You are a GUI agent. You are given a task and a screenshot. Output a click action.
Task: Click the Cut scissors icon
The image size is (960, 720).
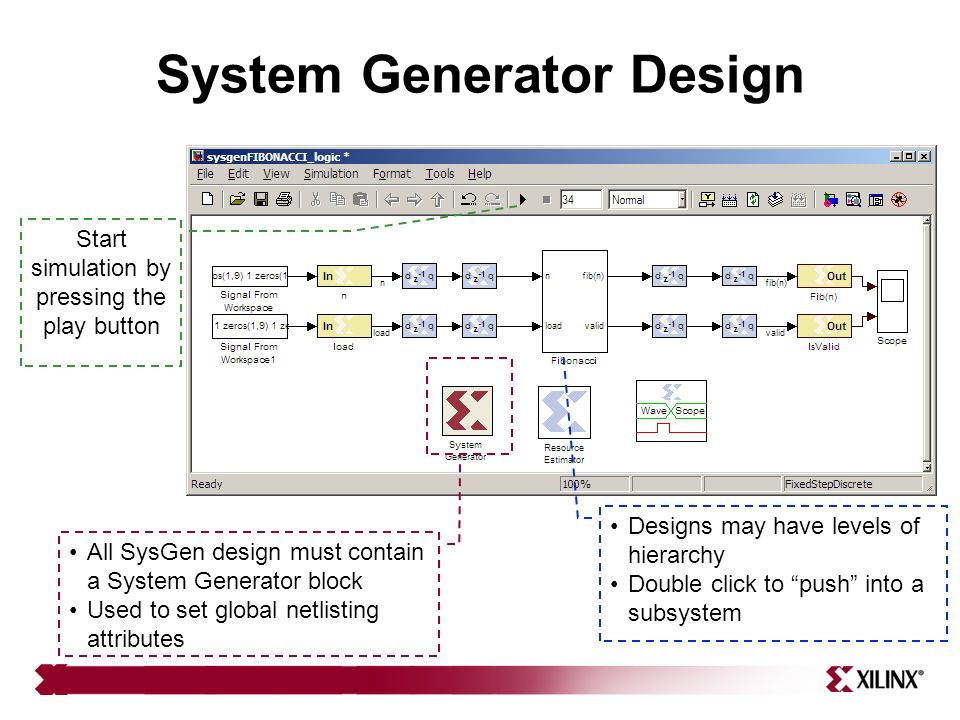pos(315,199)
